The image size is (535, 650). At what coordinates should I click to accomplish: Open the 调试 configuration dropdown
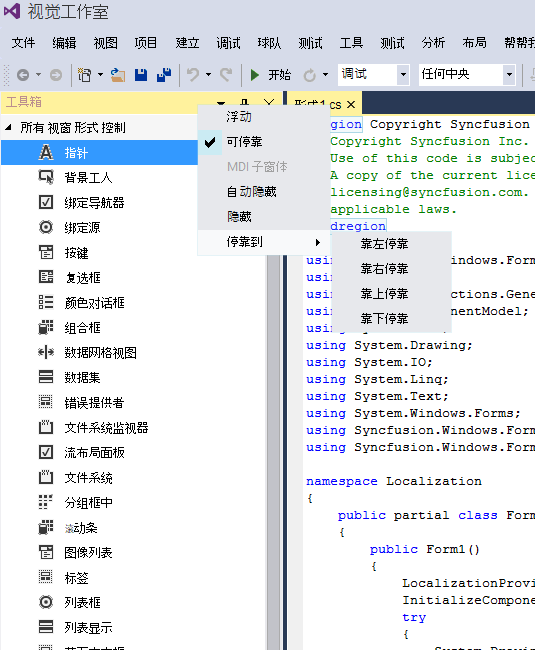(x=403, y=75)
